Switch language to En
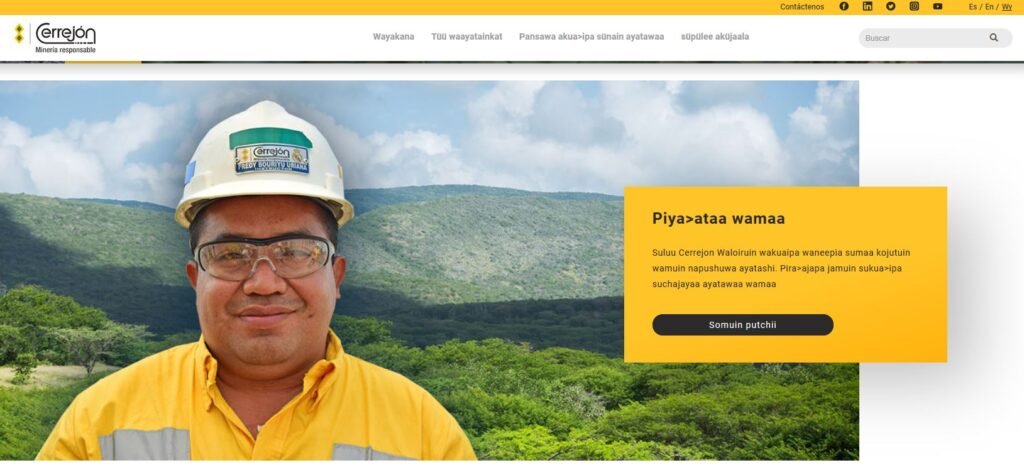 pos(989,7)
